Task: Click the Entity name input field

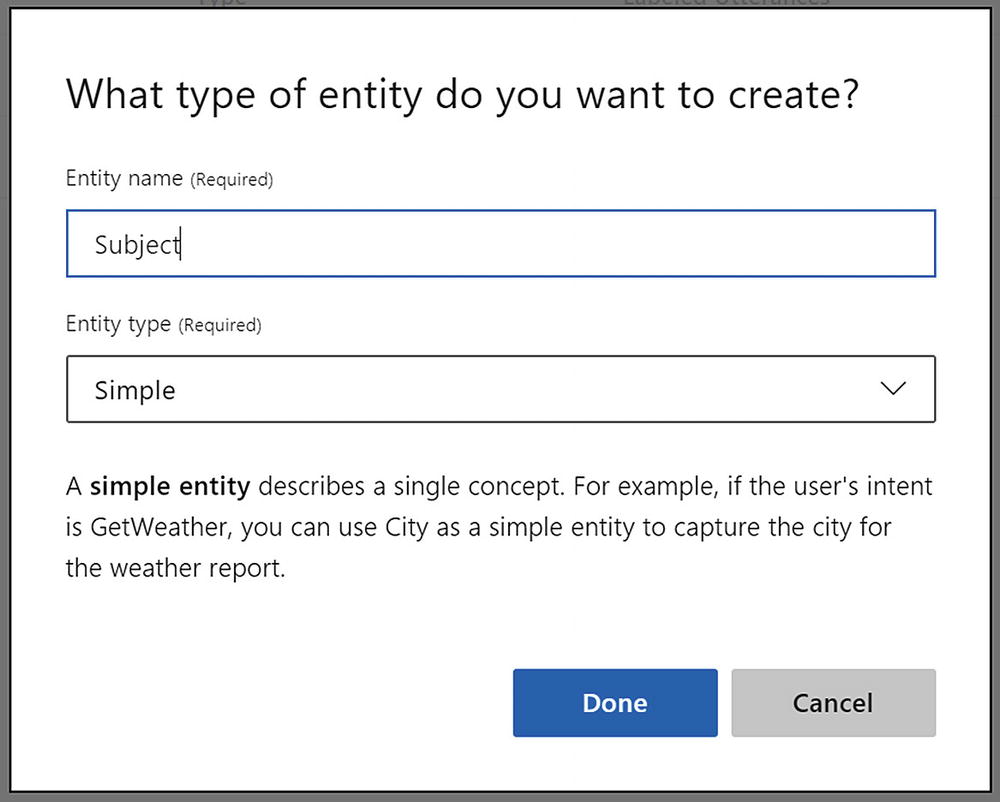Action: tap(500, 243)
